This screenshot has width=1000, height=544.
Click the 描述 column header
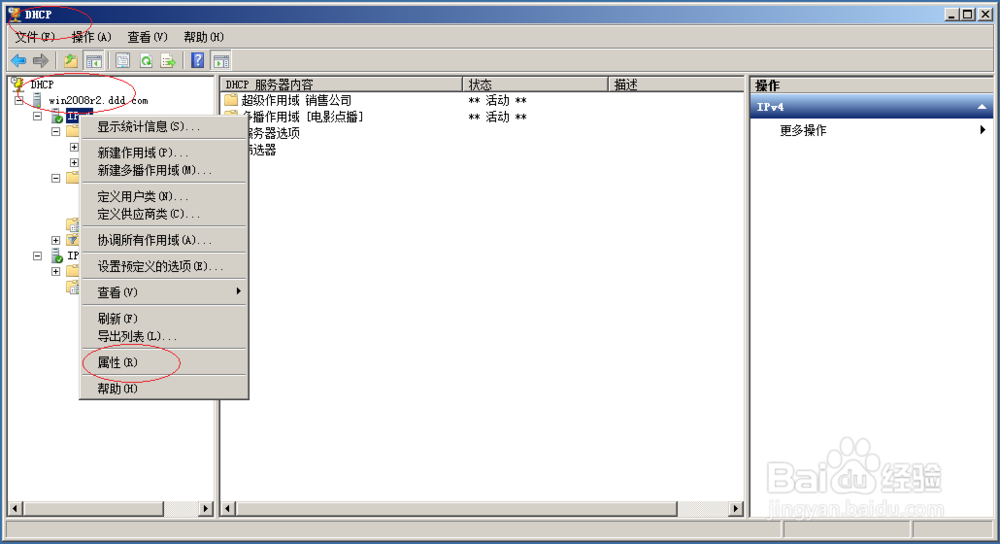(676, 84)
